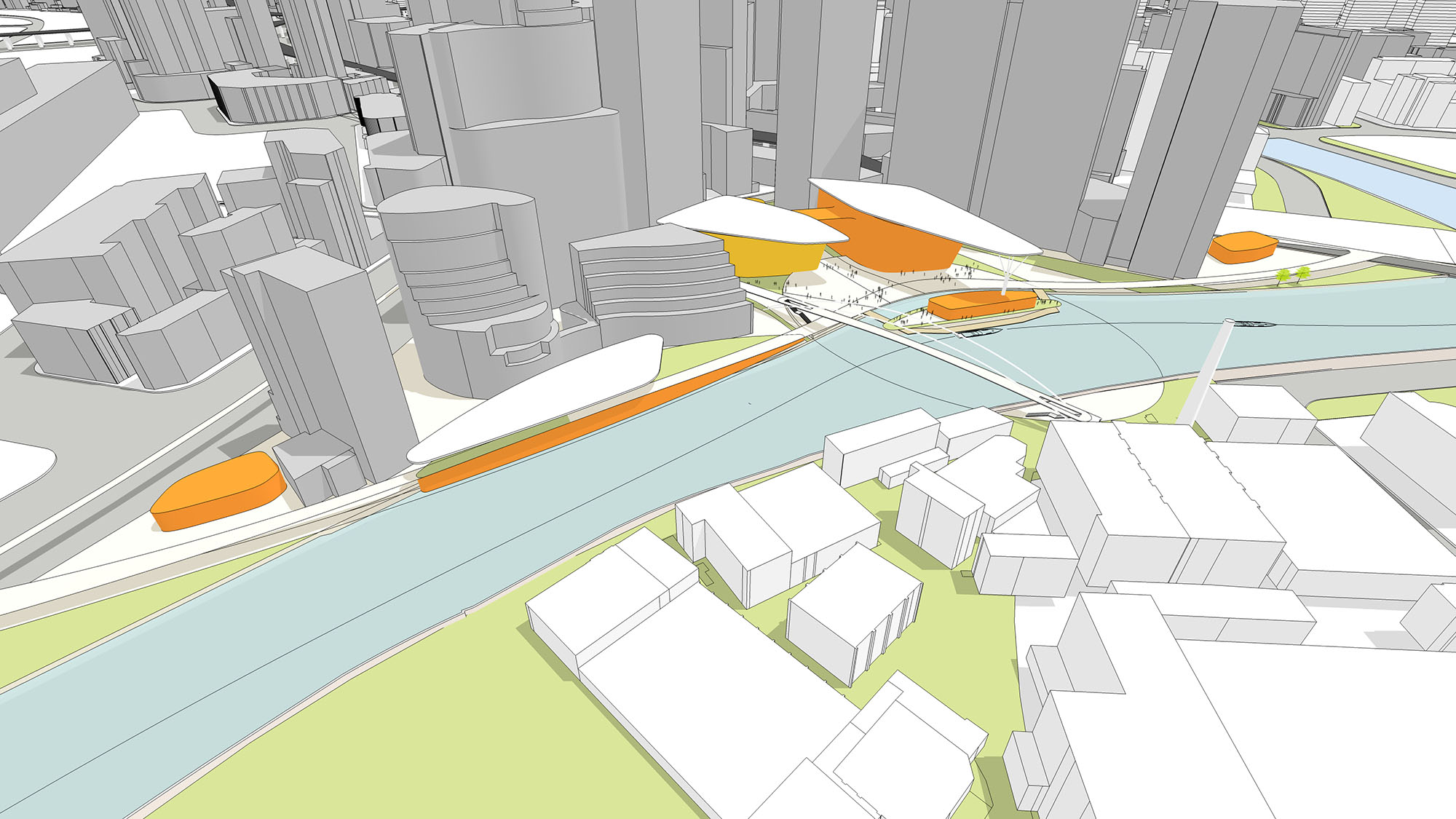Select the light blue canal in the upper right
1456x819 pixels.
pos(1354,173)
